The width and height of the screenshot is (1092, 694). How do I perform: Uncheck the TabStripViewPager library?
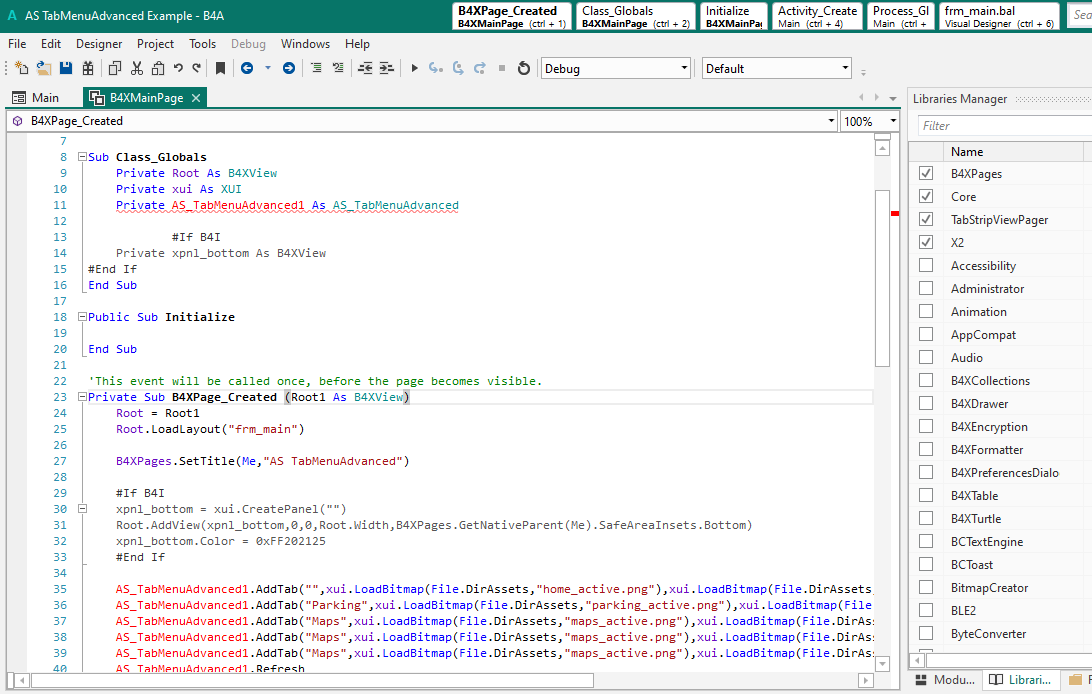[926, 220]
